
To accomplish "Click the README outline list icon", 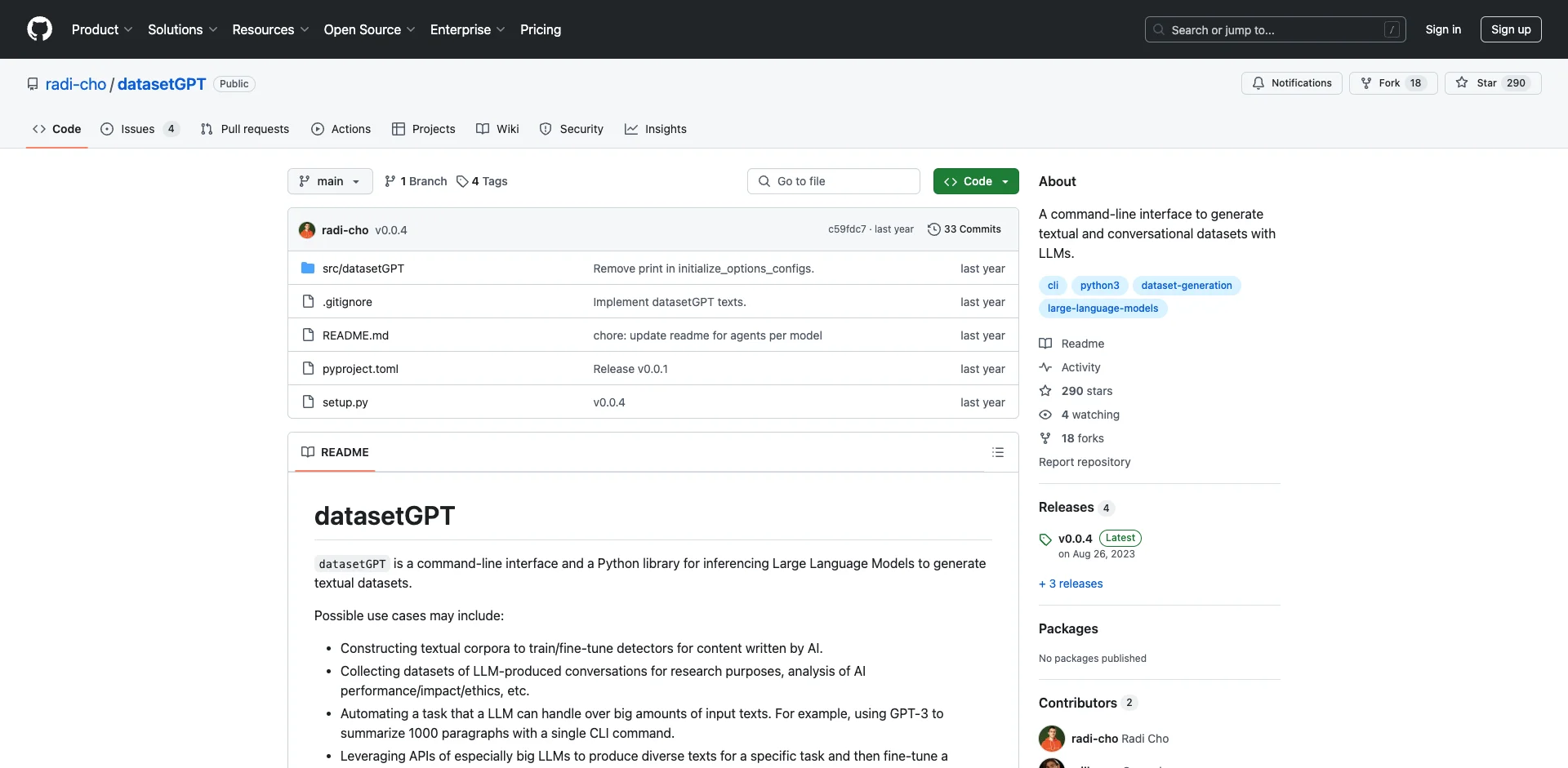I will pos(998,452).
